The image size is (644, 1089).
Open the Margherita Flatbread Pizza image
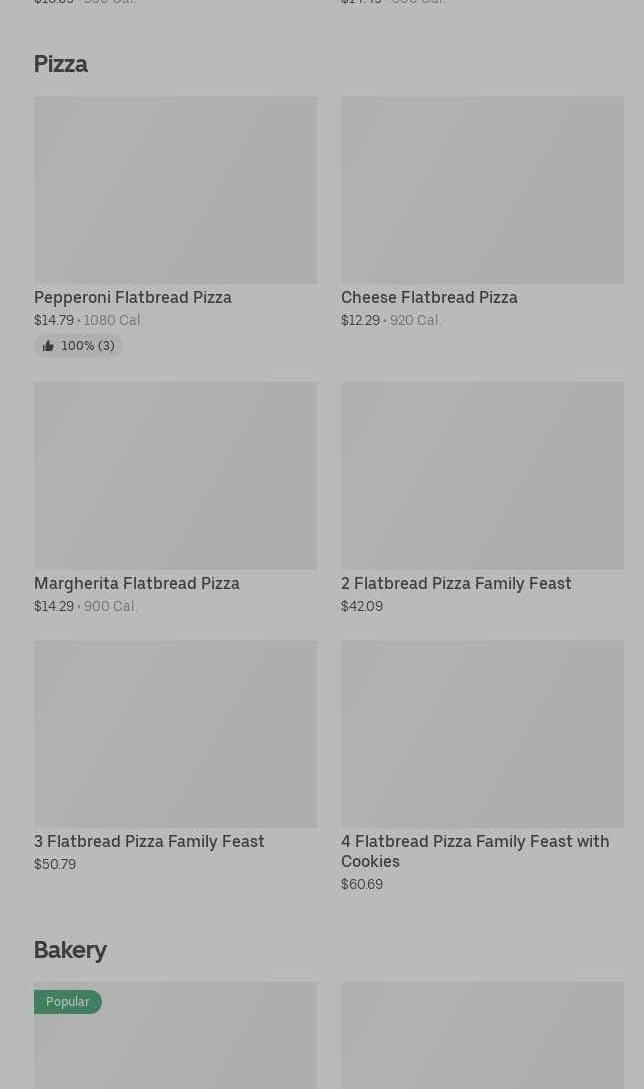(175, 475)
